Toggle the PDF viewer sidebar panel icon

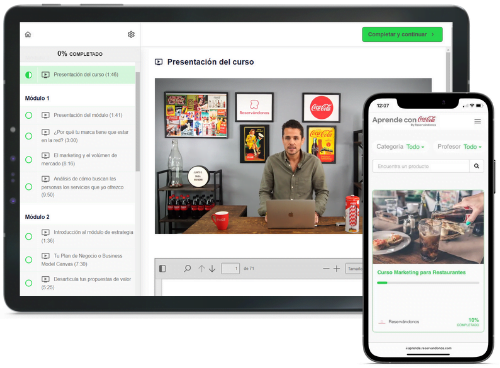pos(162,268)
